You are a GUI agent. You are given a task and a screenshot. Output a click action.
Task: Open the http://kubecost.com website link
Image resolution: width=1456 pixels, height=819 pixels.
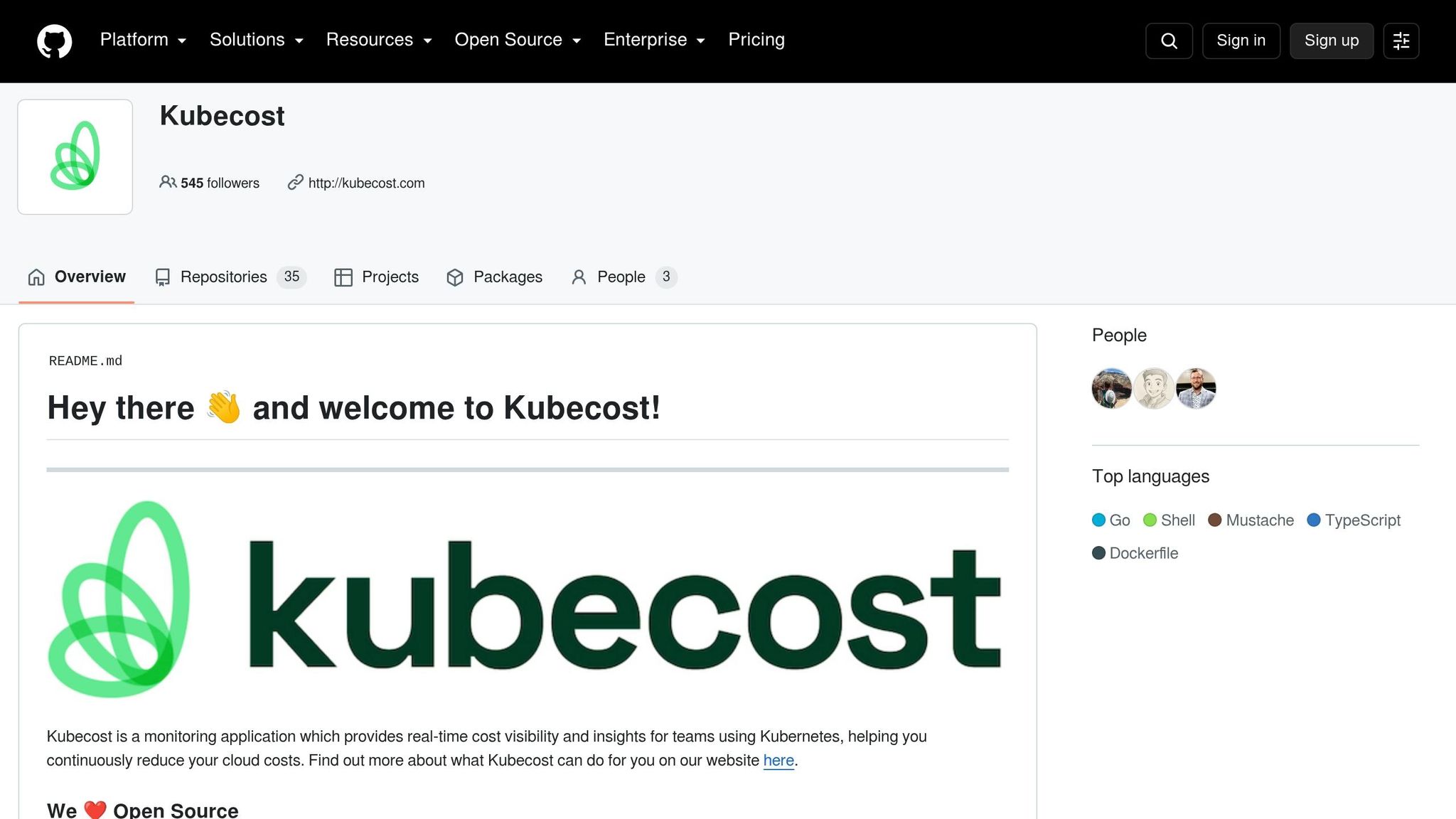coord(366,183)
